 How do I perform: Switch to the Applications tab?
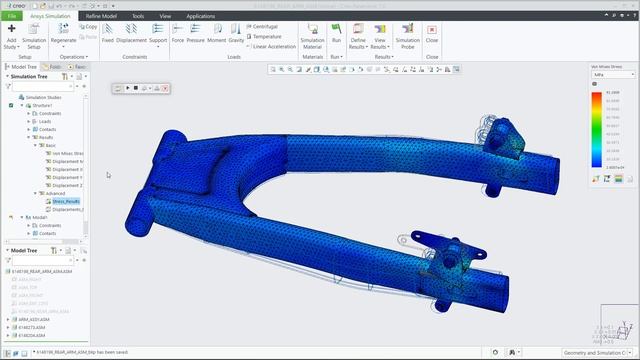pyautogui.click(x=200, y=16)
